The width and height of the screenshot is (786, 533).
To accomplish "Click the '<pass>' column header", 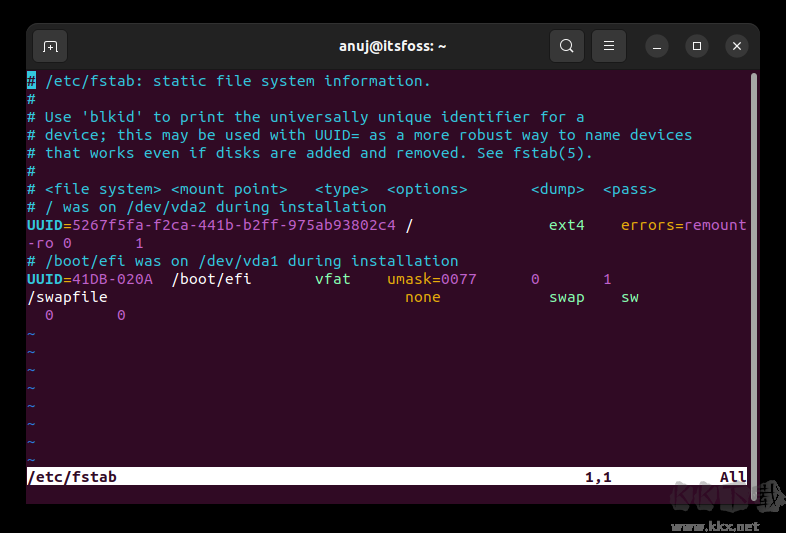I will (x=630, y=190).
